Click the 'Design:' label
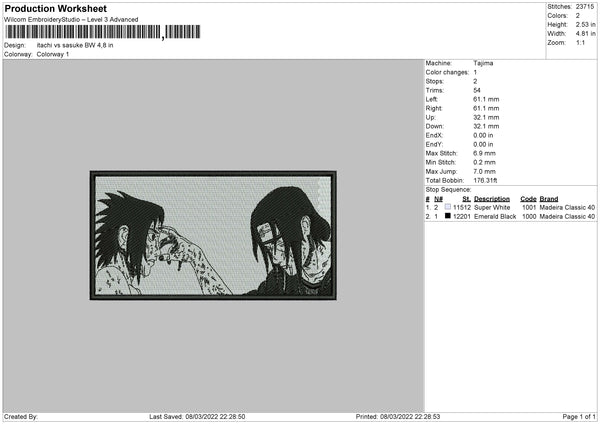The height and width of the screenshot is (424, 600). click(x=15, y=45)
